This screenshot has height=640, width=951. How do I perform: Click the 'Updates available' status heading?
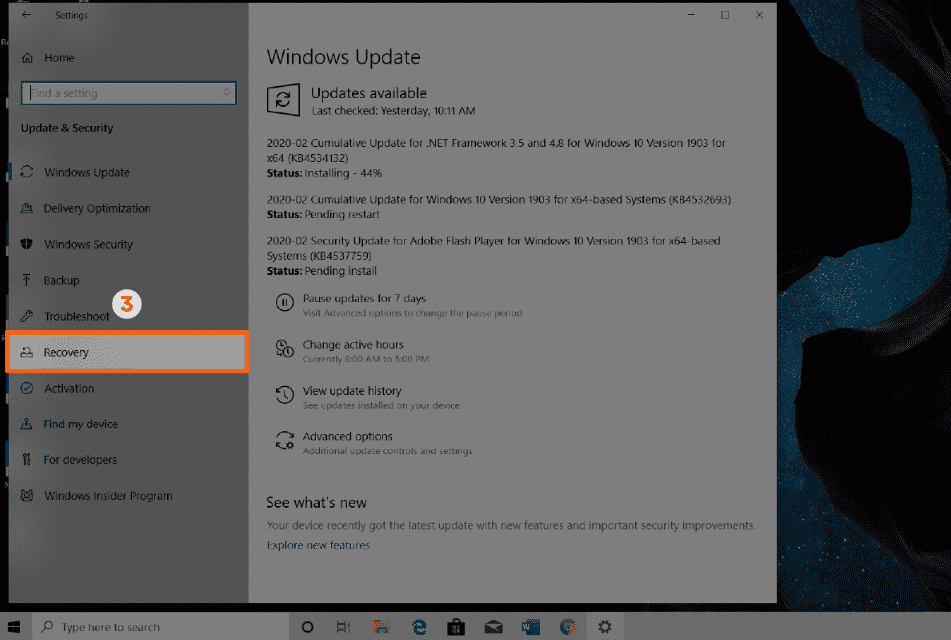(369, 93)
